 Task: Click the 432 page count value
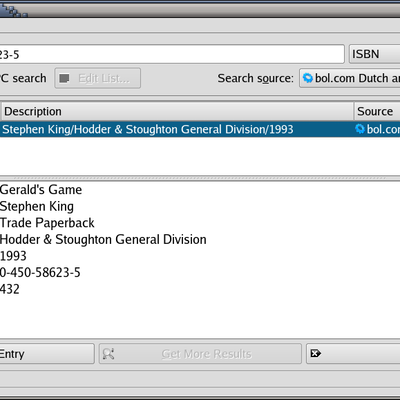pyautogui.click(x=10, y=289)
